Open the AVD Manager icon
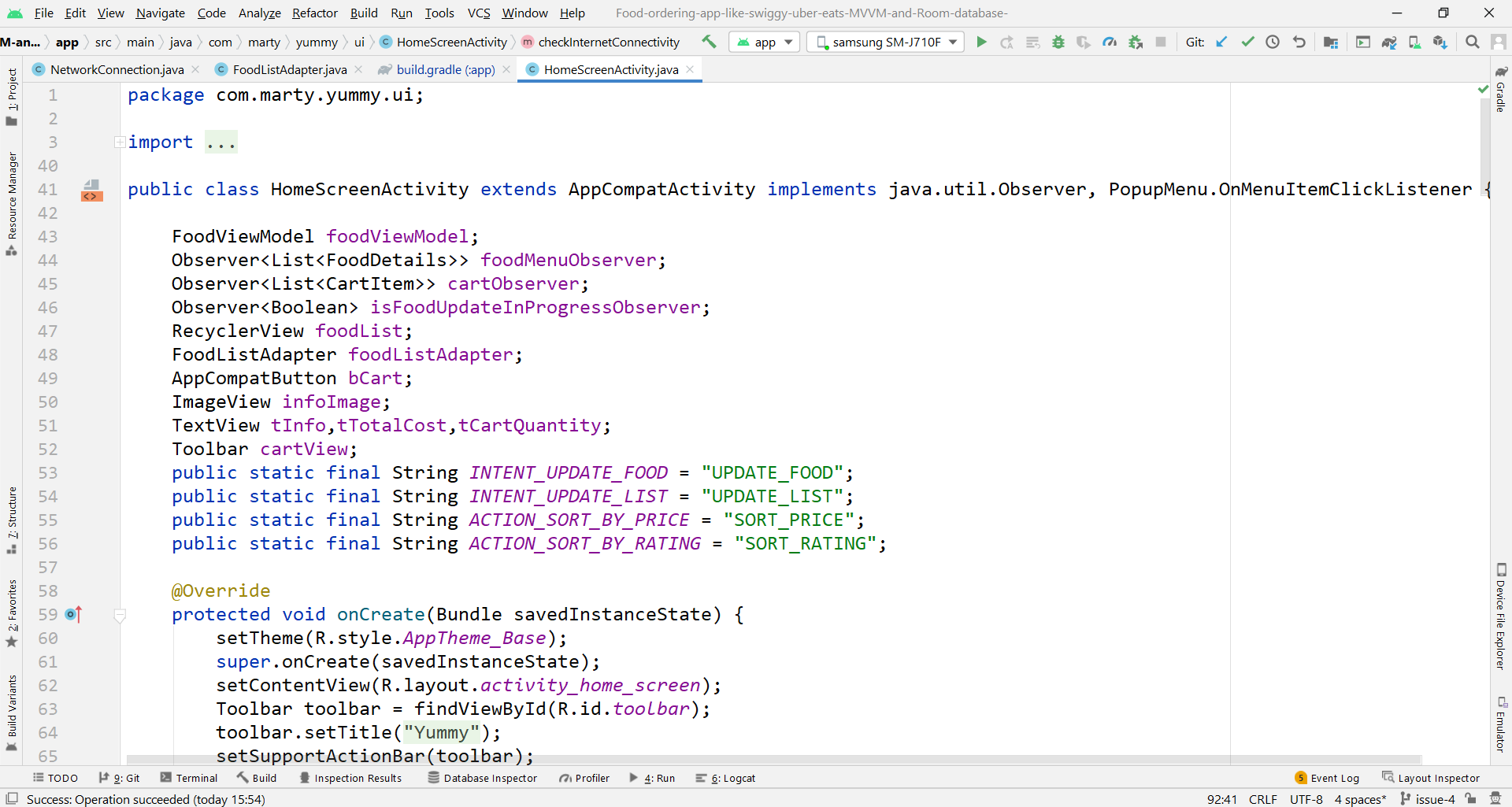 coord(1414,42)
